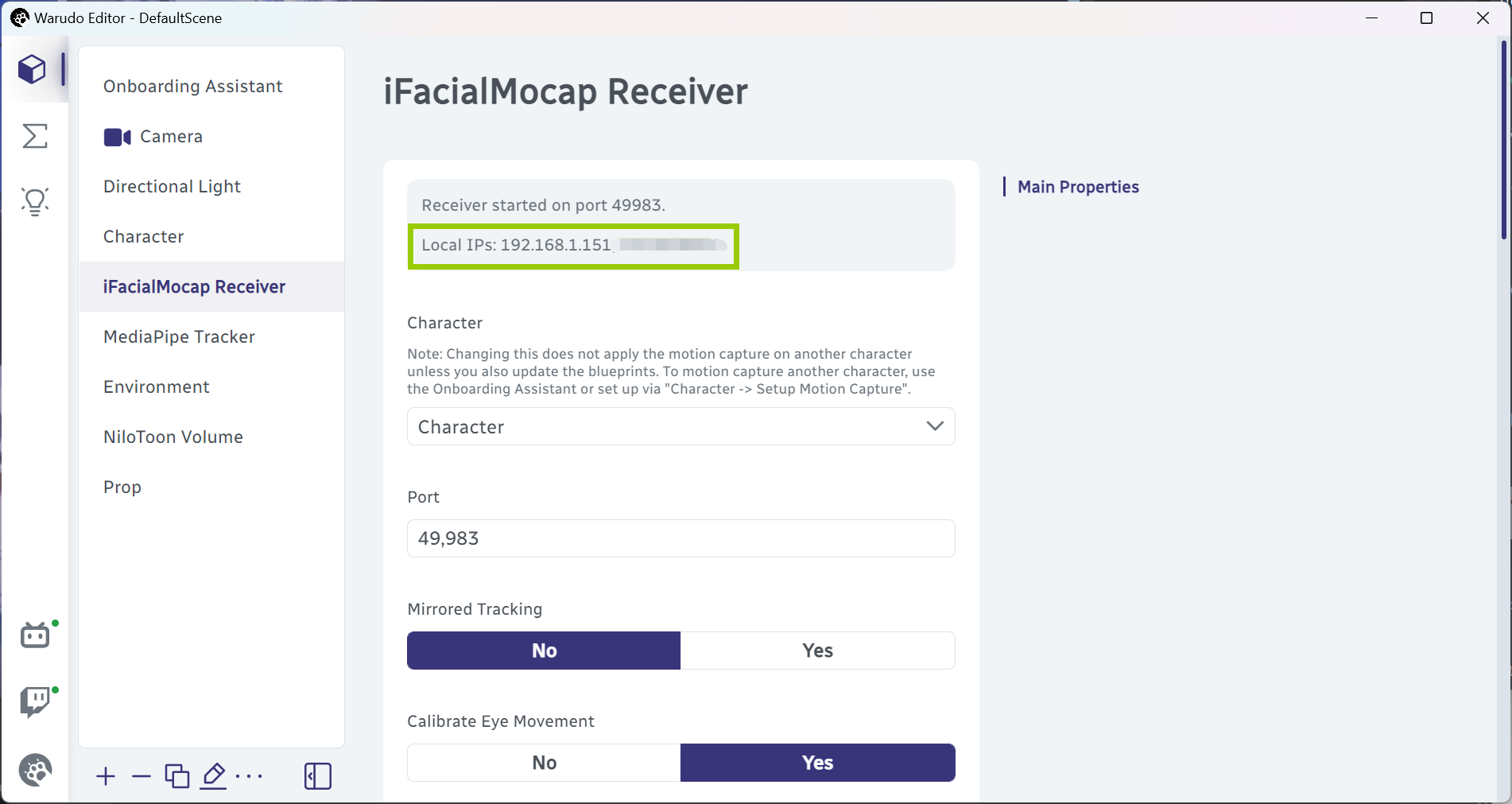Jump to Main Properties section

point(1078,187)
